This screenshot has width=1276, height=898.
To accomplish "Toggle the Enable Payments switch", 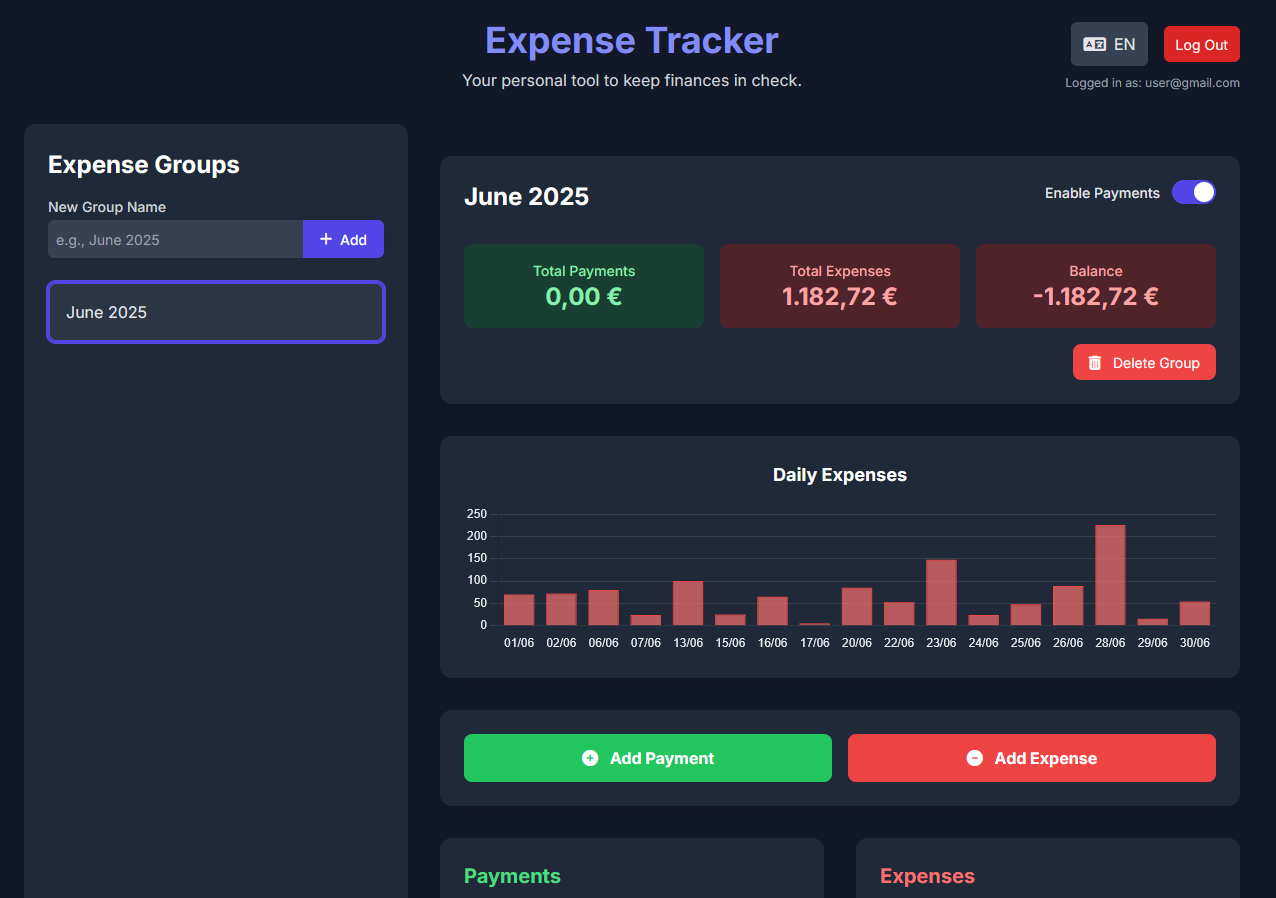I will 1193,192.
